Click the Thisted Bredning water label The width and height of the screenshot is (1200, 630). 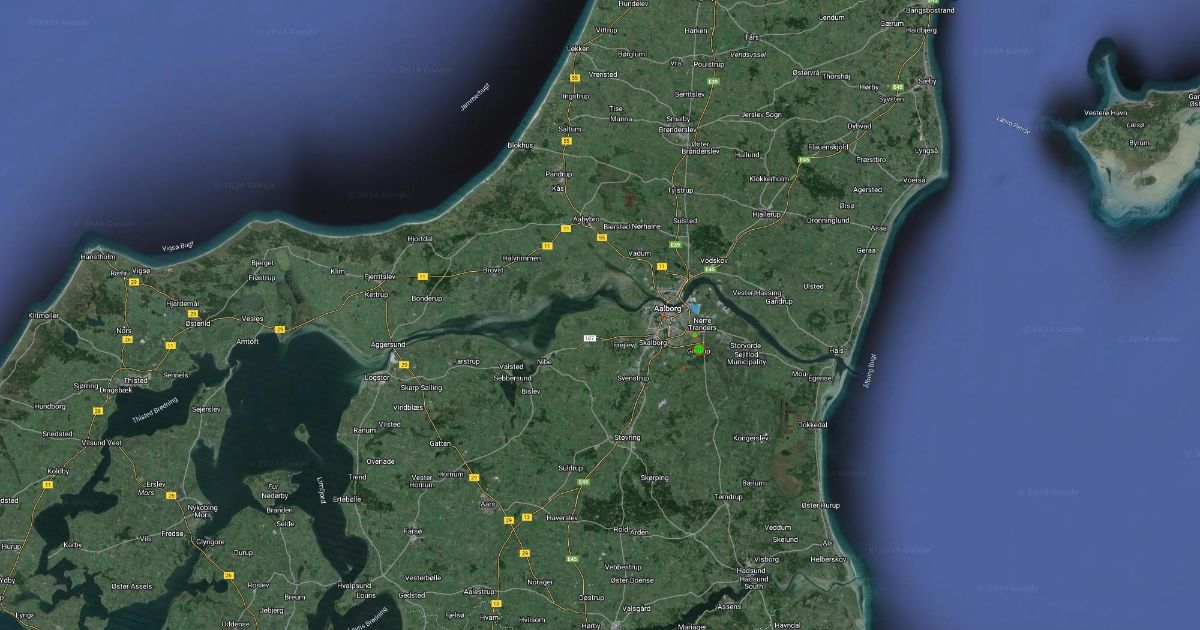[154, 410]
